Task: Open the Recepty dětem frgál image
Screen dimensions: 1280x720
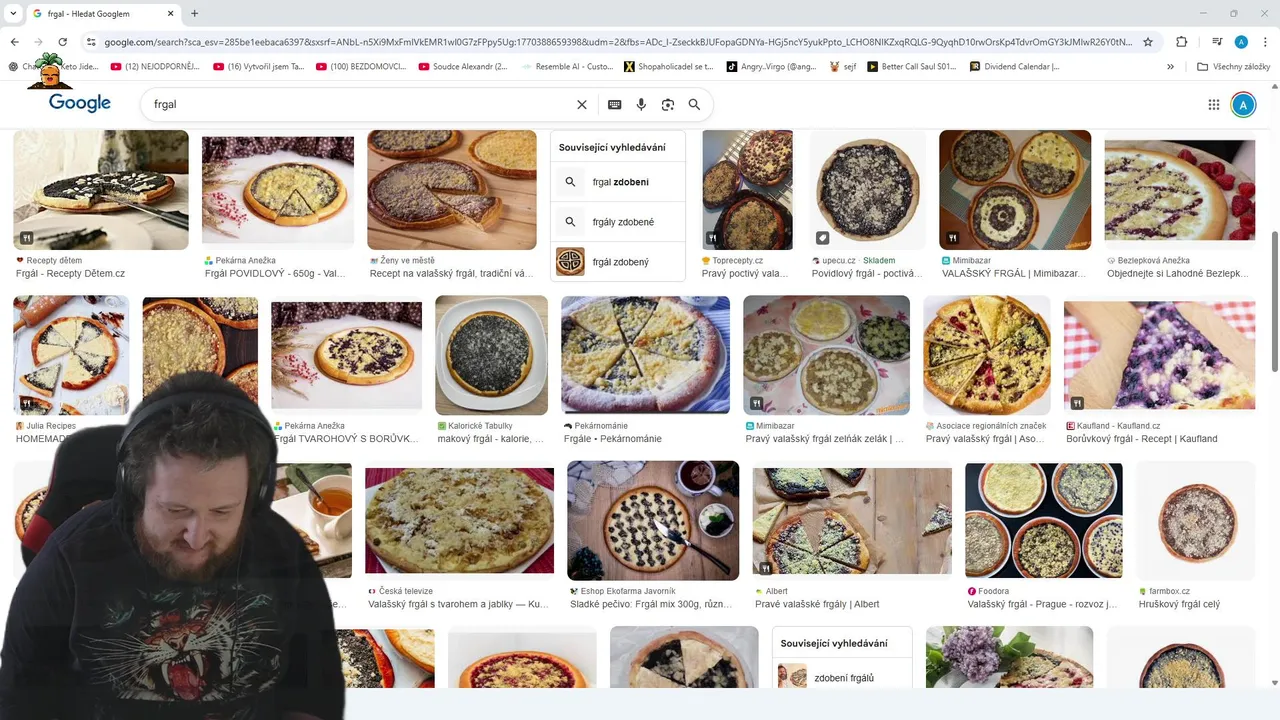Action: click(101, 190)
